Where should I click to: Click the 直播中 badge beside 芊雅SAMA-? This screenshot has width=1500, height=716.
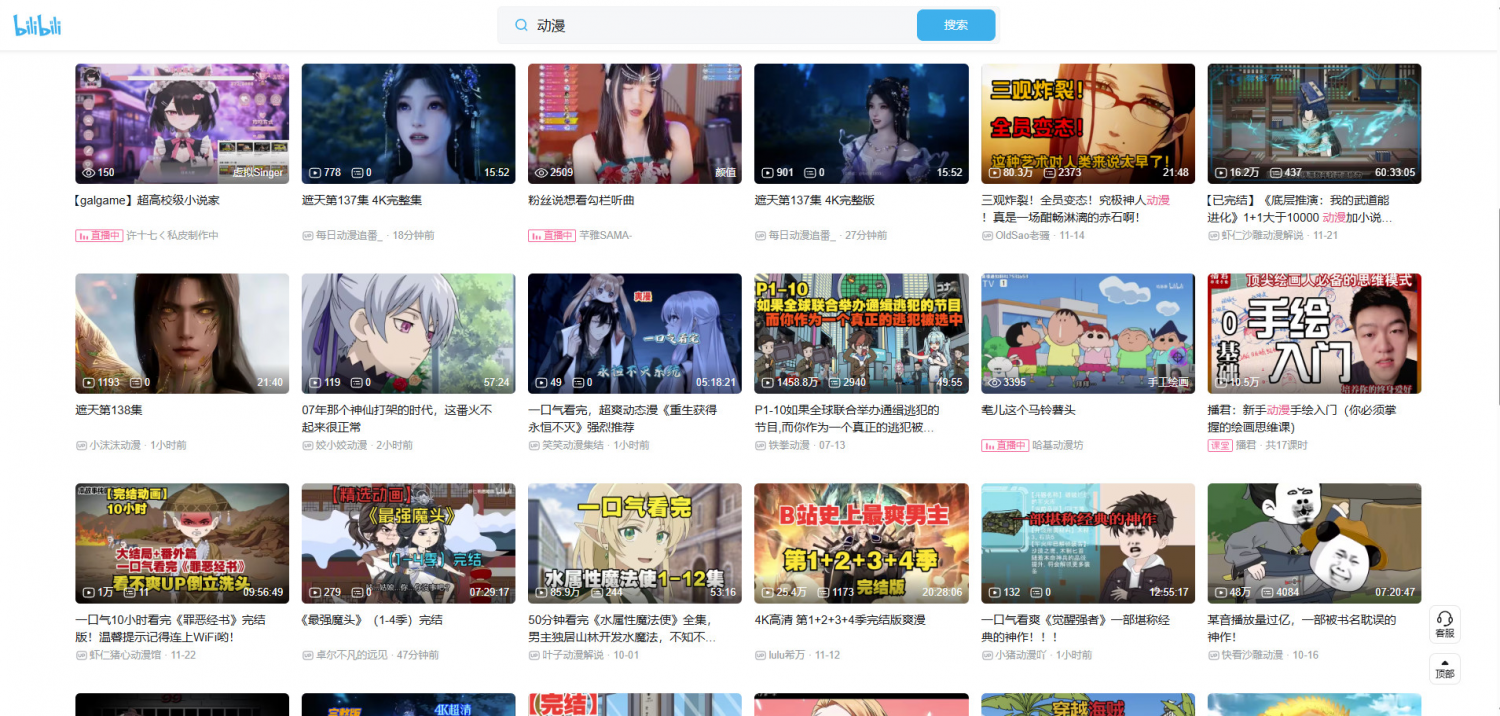click(x=551, y=236)
